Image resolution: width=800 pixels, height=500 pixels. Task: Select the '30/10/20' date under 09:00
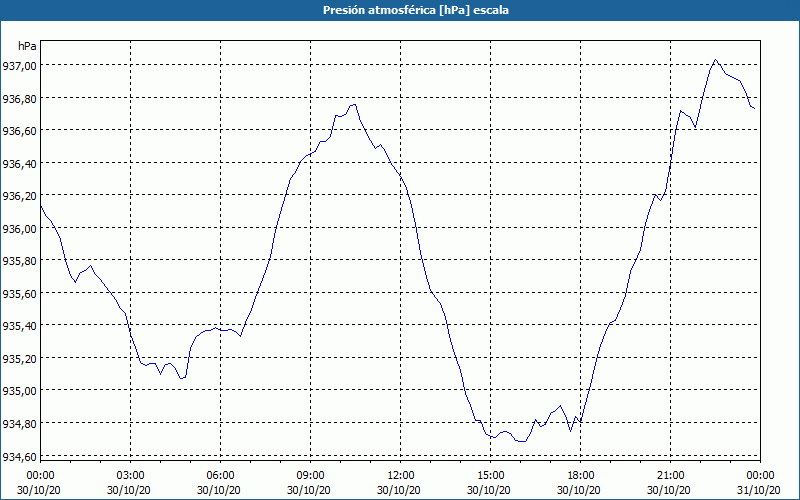pyautogui.click(x=309, y=490)
